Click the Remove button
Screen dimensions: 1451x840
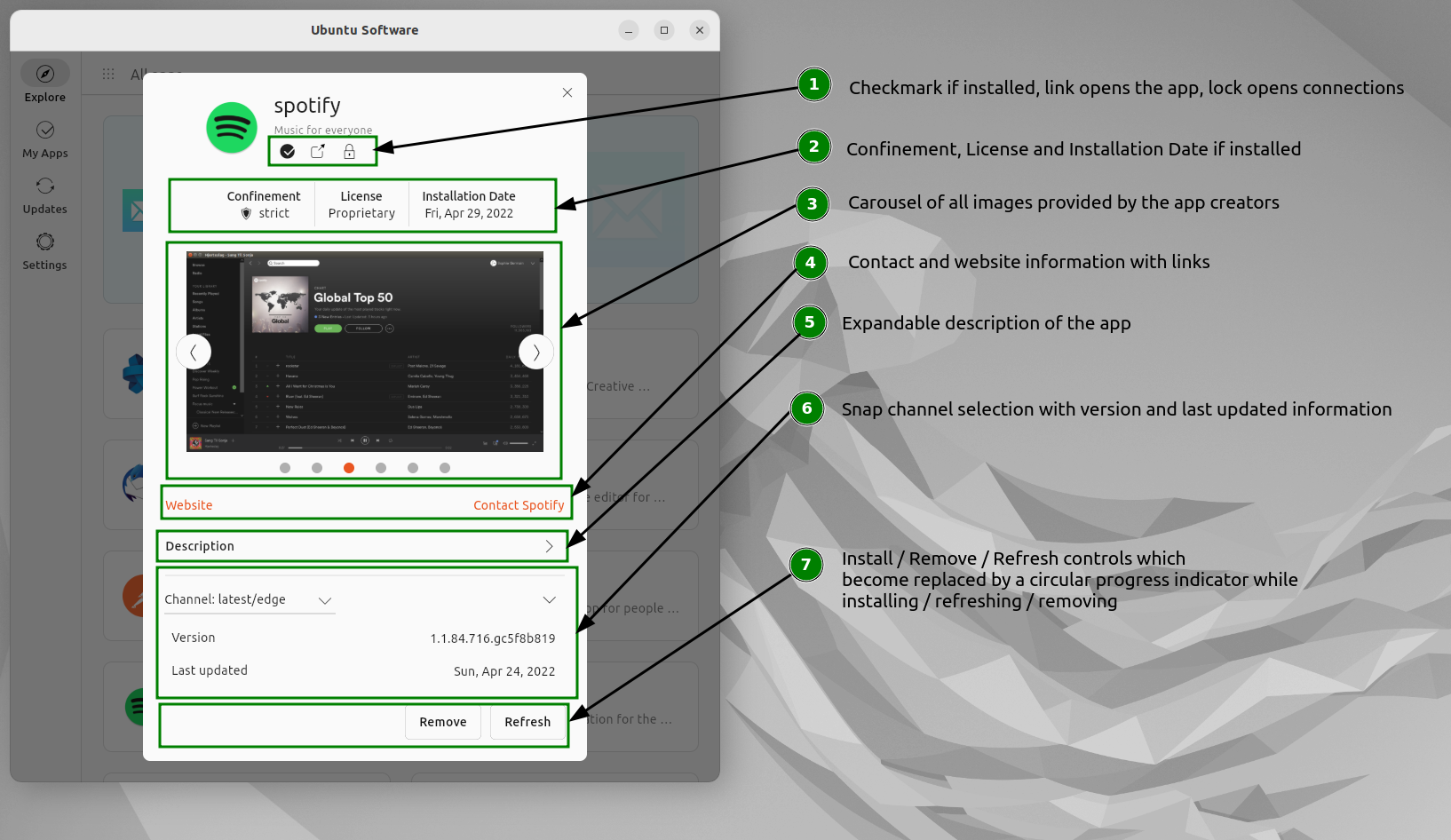443,722
